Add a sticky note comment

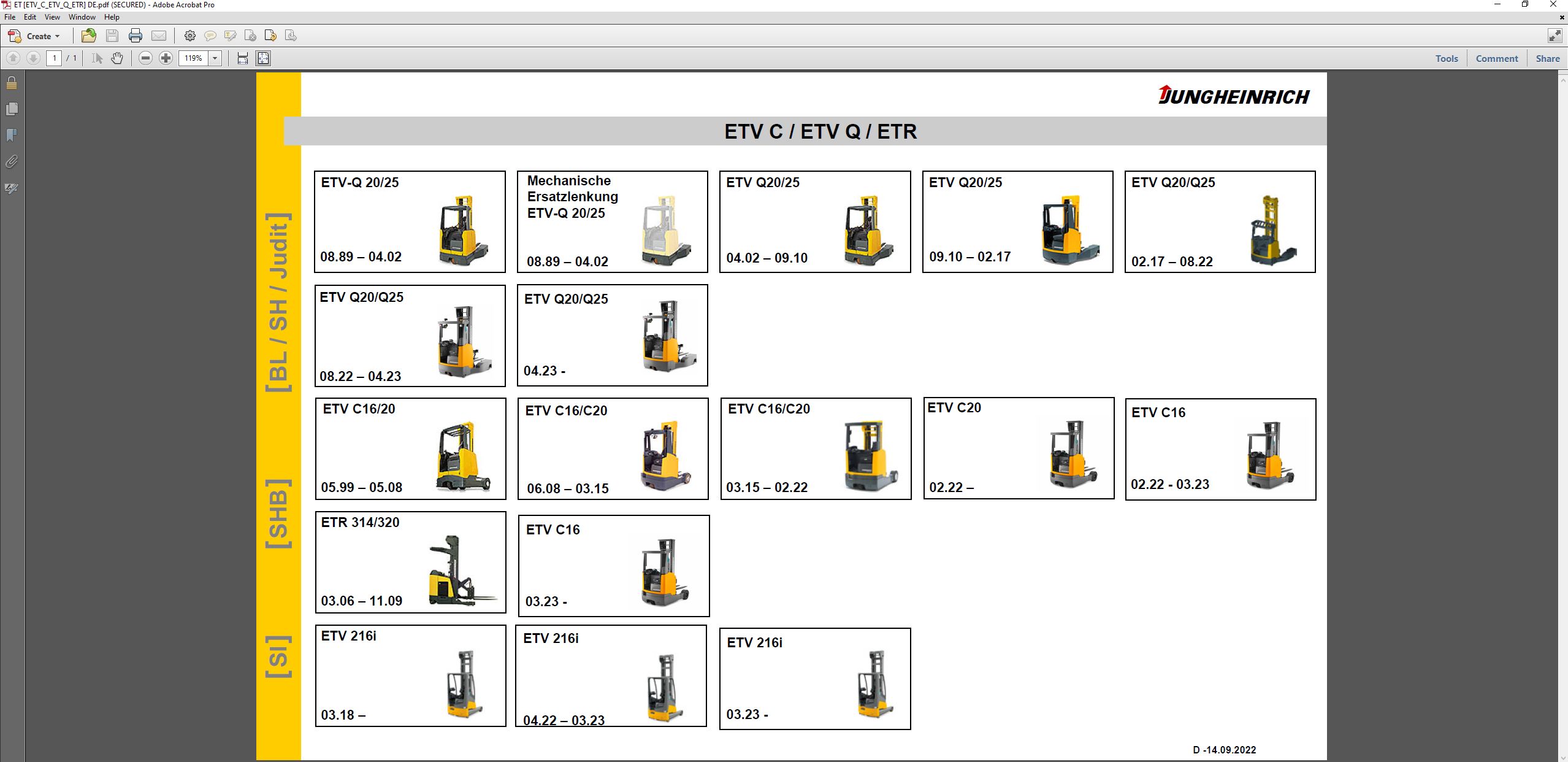click(x=210, y=36)
